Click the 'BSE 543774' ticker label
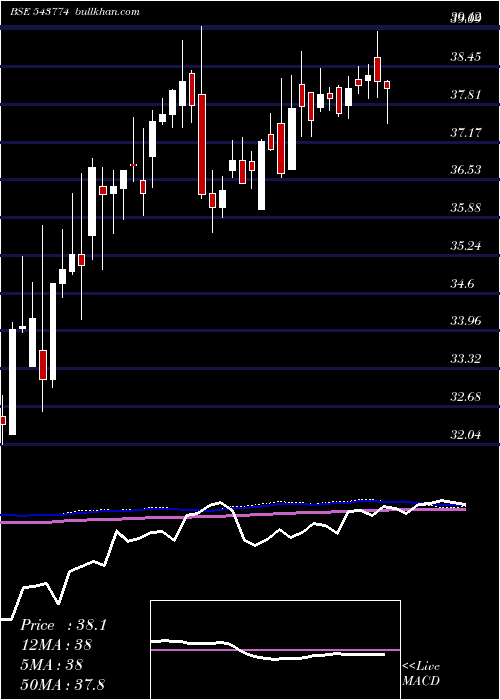Screen dimensions: 500x700 pyautogui.click(x=39, y=12)
